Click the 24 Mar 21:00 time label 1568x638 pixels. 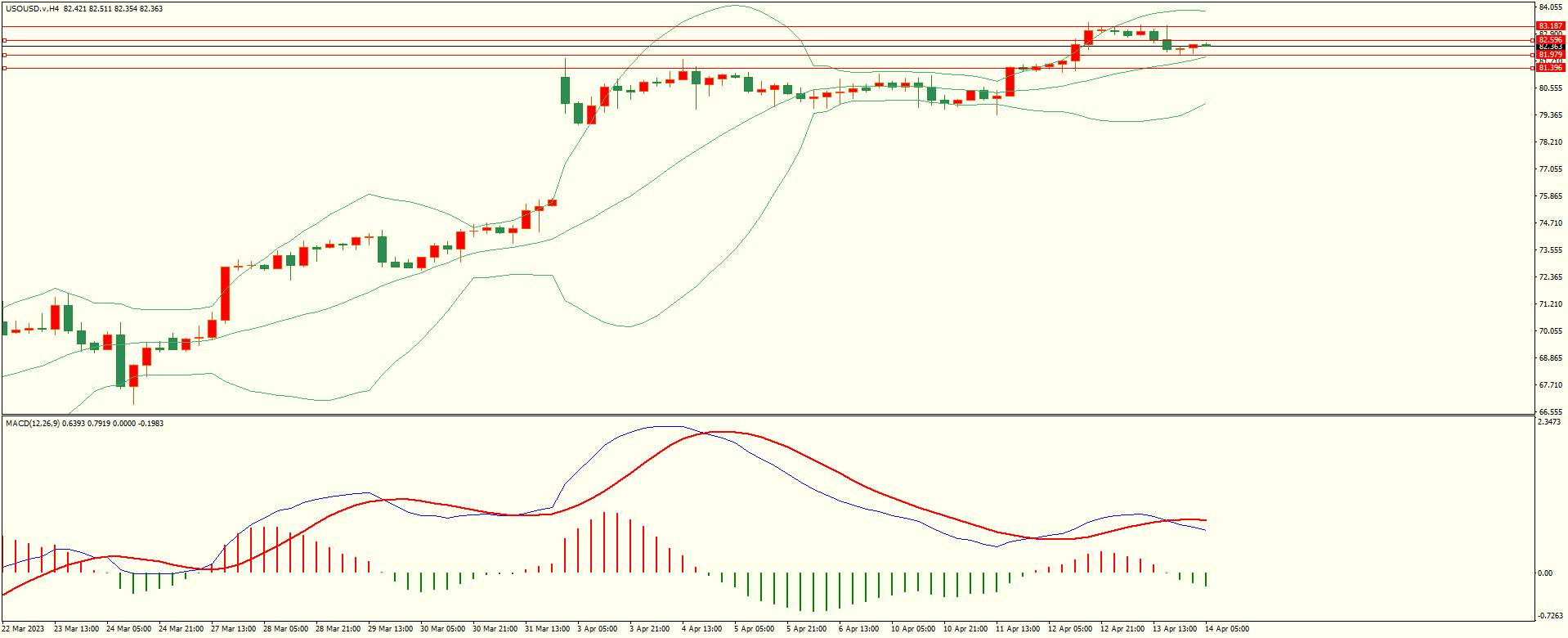tap(181, 629)
